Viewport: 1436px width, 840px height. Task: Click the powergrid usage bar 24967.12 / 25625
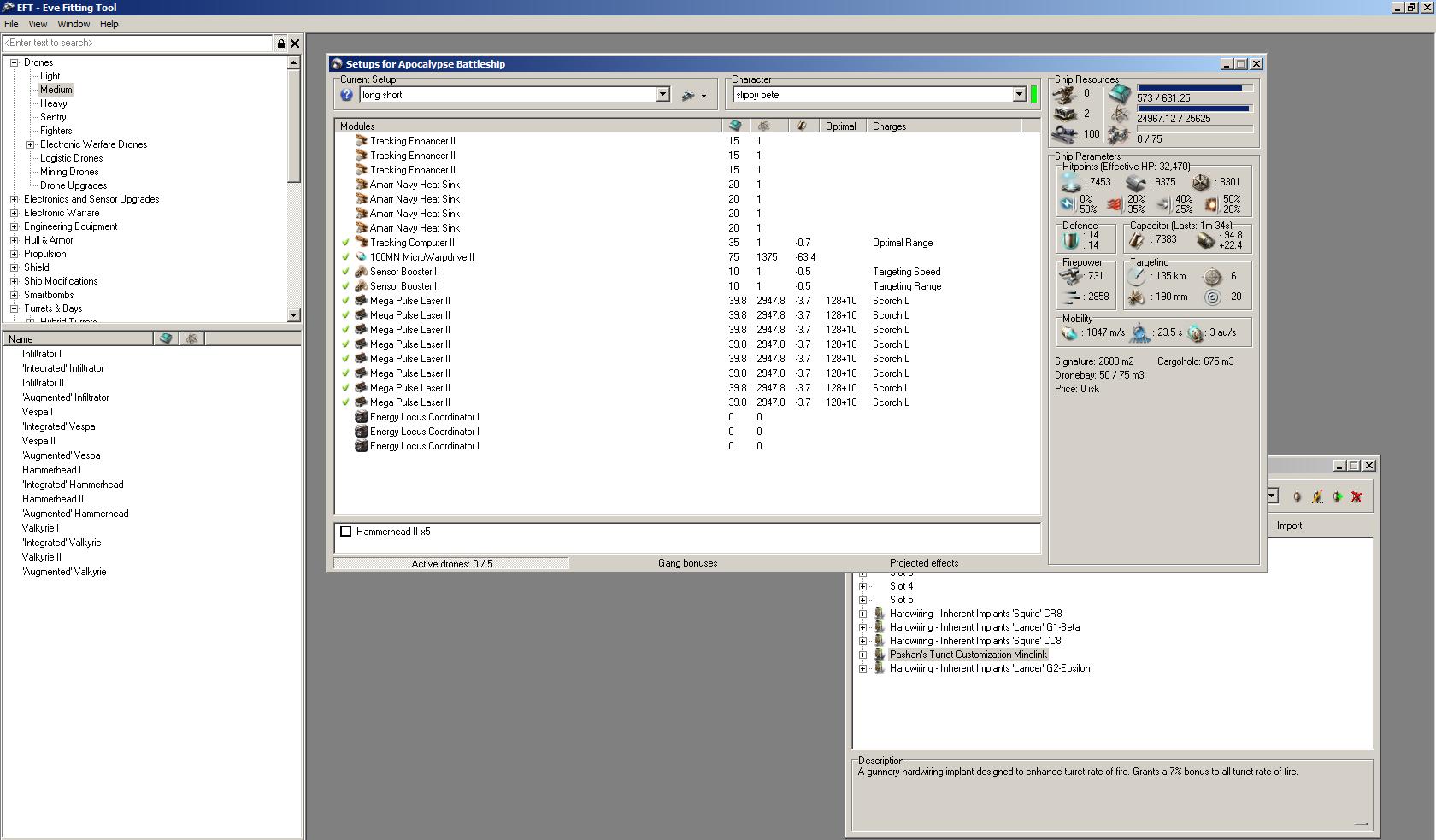pos(1194,109)
